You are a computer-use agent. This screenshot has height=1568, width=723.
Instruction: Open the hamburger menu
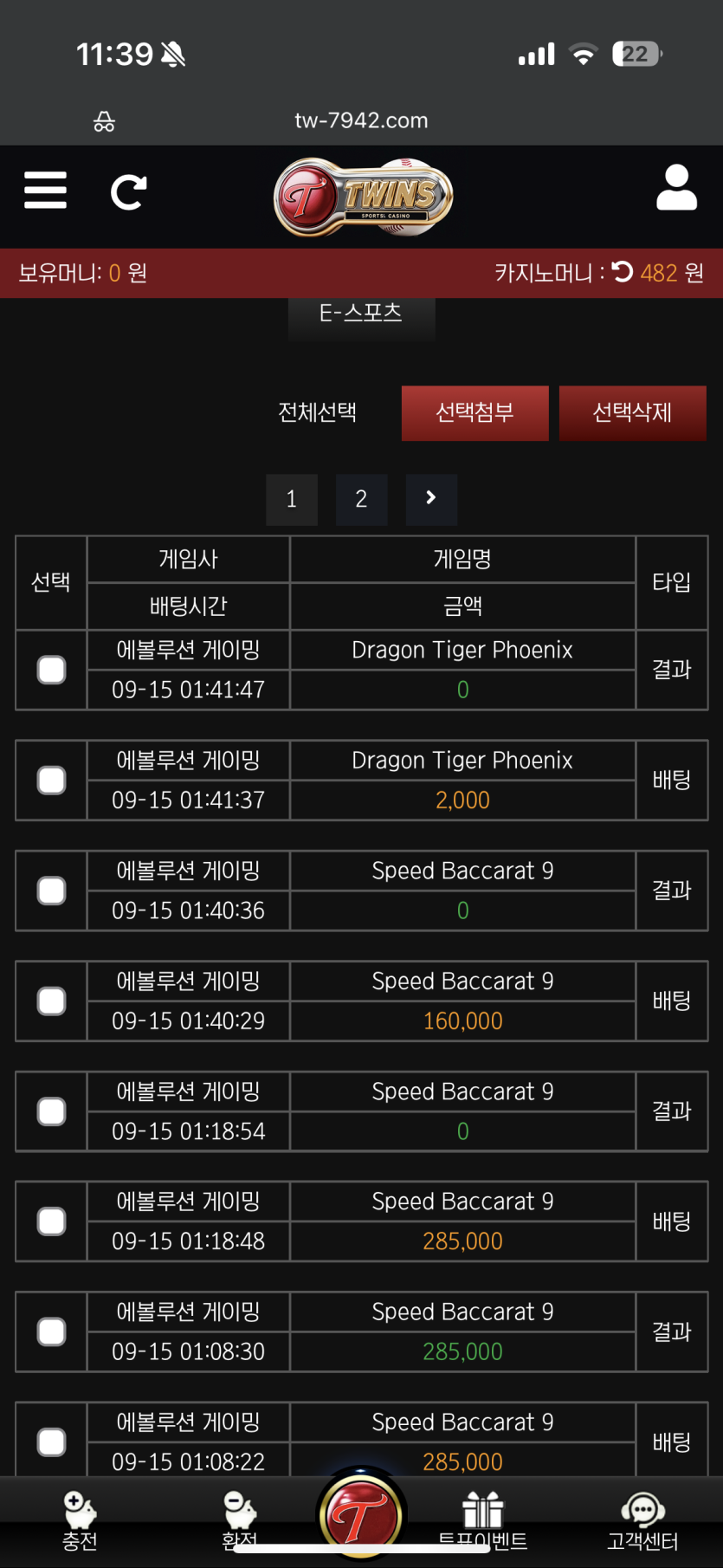point(45,191)
